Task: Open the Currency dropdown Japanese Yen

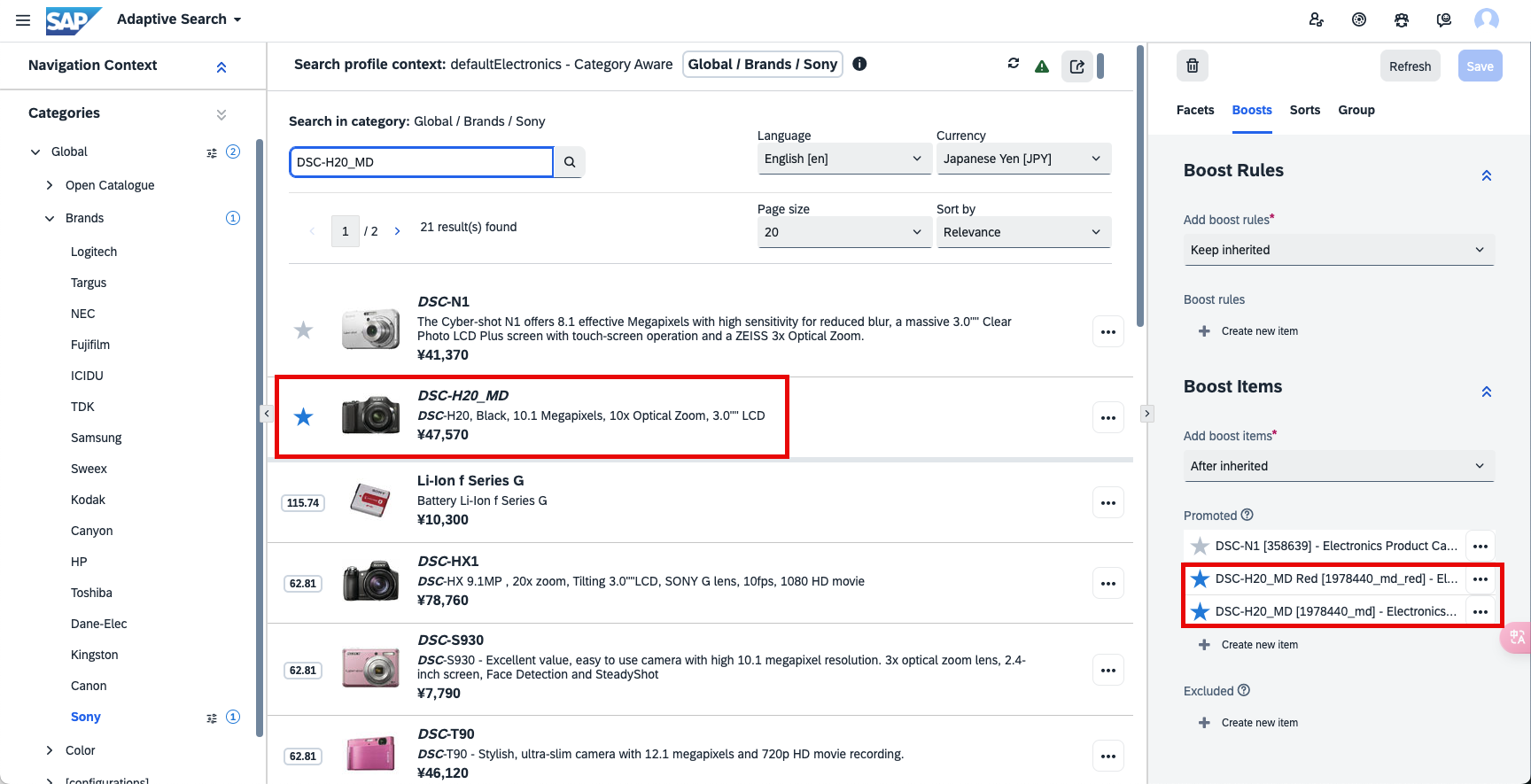Action: (x=1023, y=159)
